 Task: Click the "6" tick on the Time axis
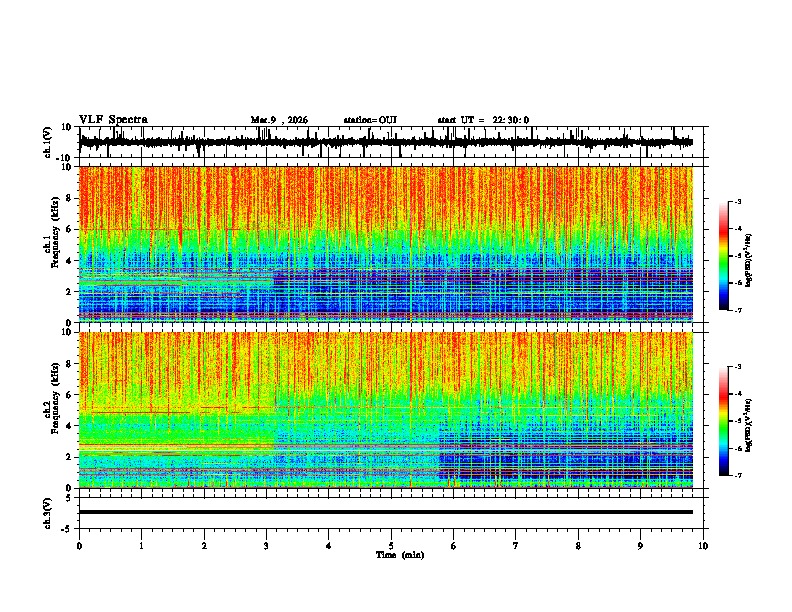[x=454, y=546]
